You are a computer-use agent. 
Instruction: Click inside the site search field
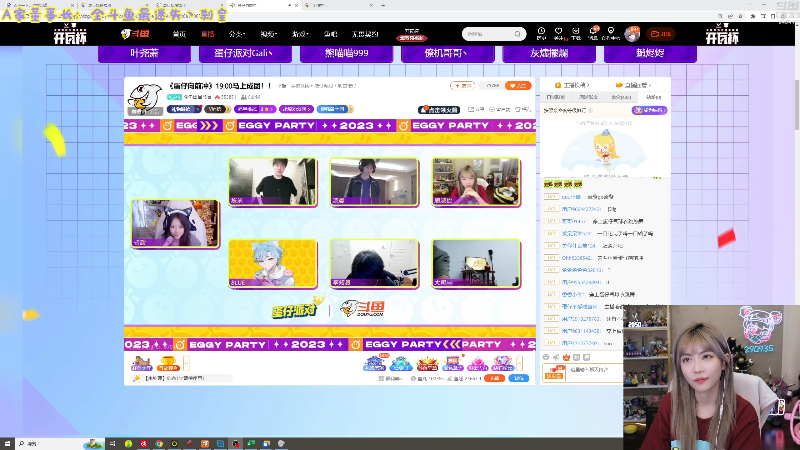click(x=489, y=34)
